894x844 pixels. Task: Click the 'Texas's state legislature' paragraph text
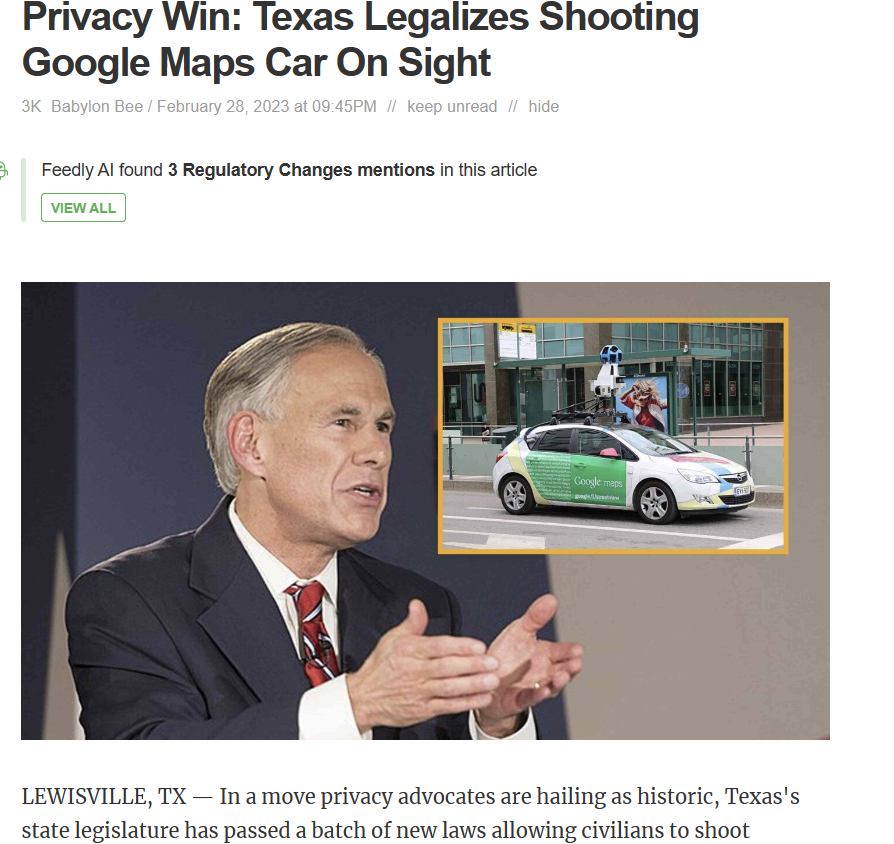[411, 813]
